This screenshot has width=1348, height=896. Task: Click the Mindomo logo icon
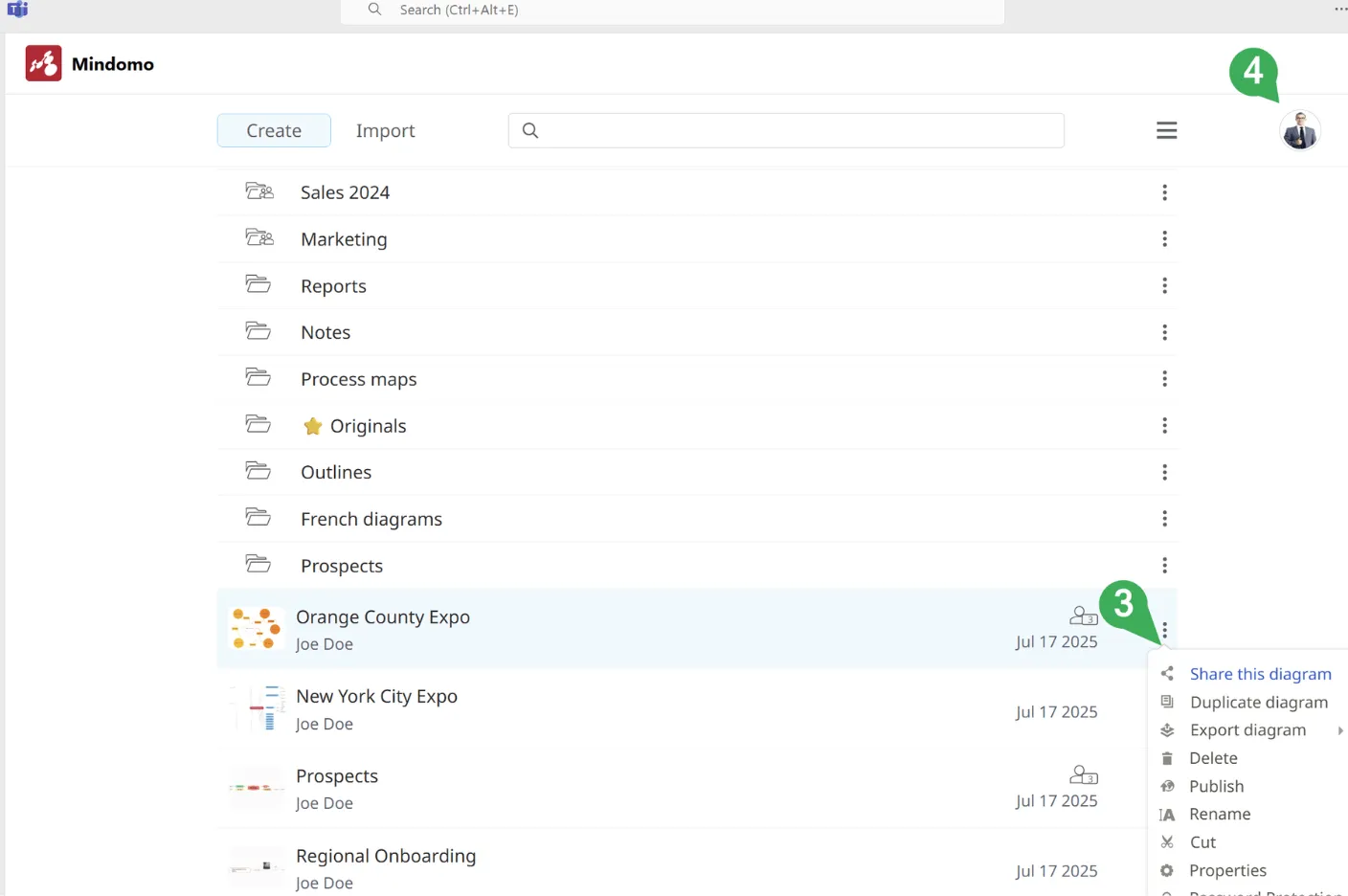pos(43,63)
